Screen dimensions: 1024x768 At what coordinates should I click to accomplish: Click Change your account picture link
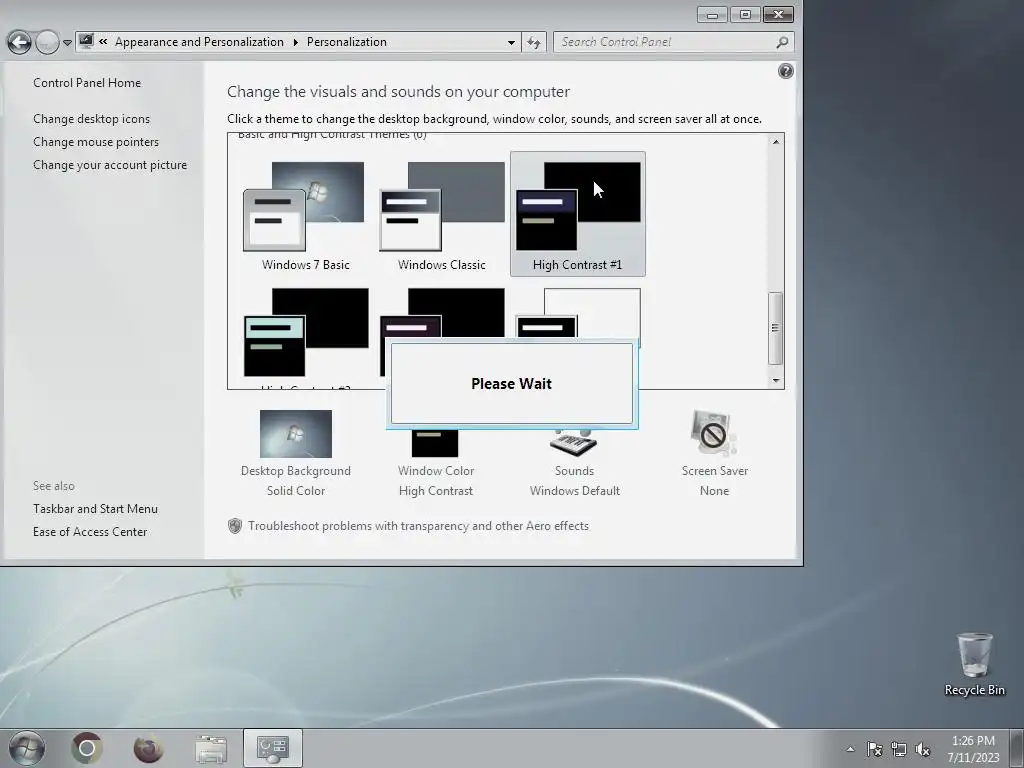[x=110, y=165]
